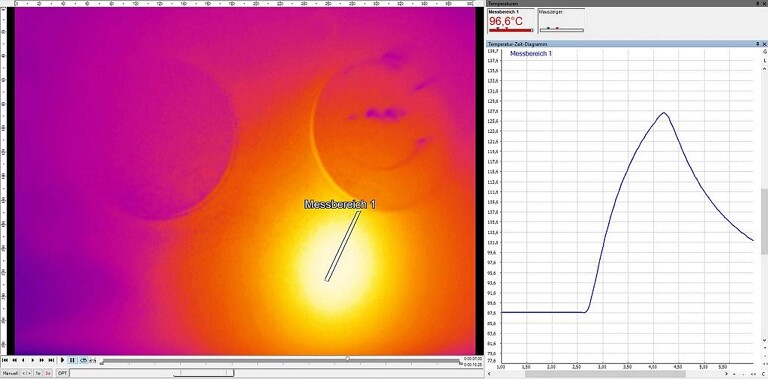The width and height of the screenshot is (768, 379).
Task: Click the Messbereich 1 legend in the diagram
Action: 531,53
